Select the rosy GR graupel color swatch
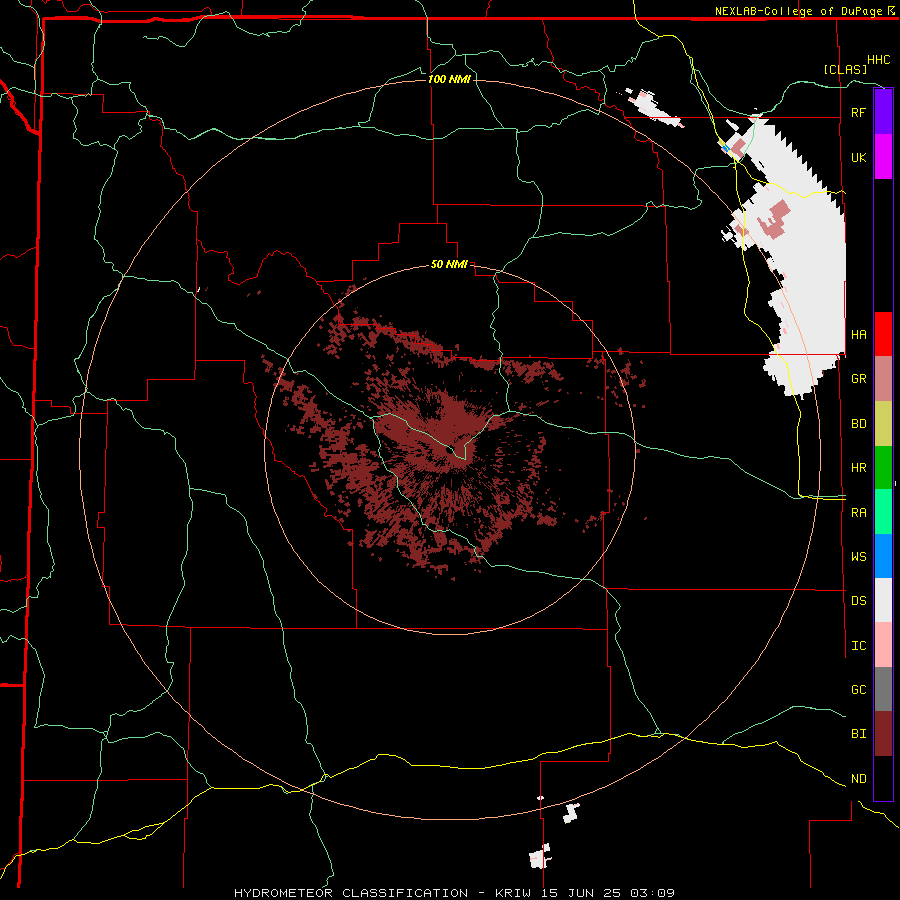 [883, 378]
